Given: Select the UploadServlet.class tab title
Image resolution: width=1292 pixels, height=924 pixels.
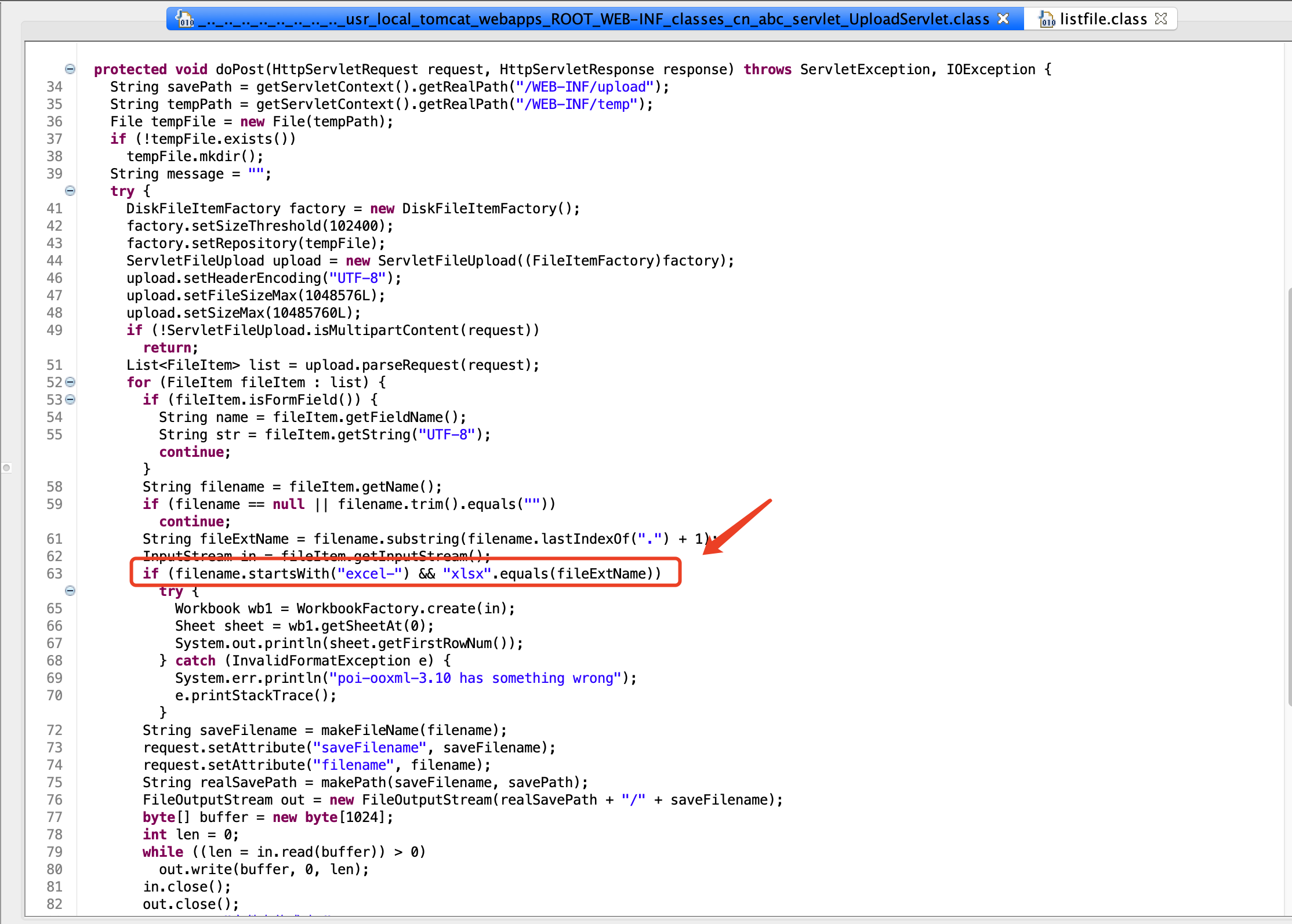Looking at the screenshot, I should [x=593, y=19].
